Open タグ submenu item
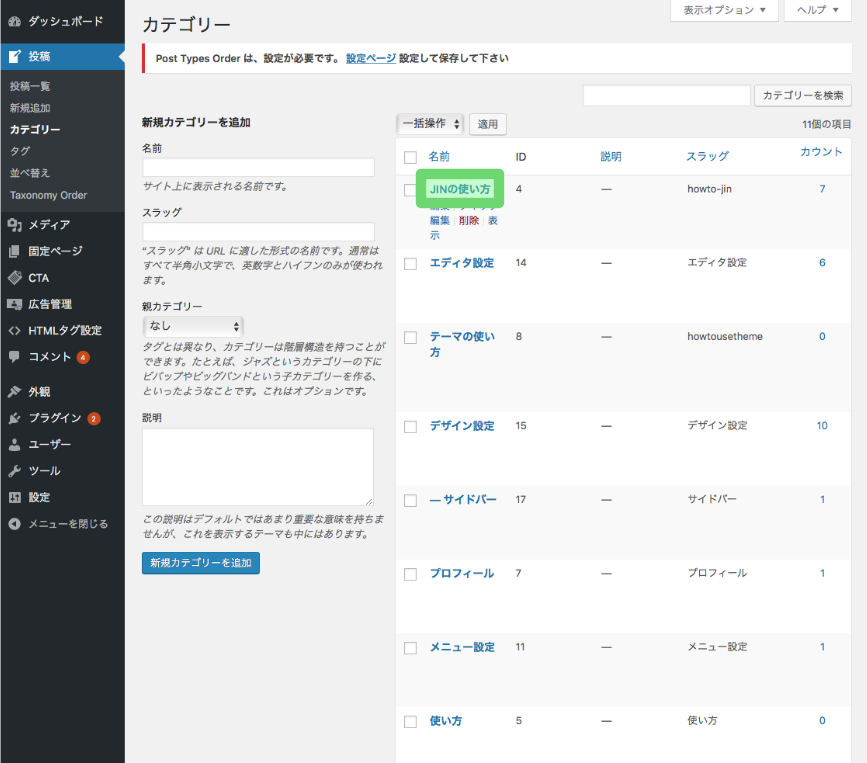The height and width of the screenshot is (763, 867). pyautogui.click(x=20, y=151)
